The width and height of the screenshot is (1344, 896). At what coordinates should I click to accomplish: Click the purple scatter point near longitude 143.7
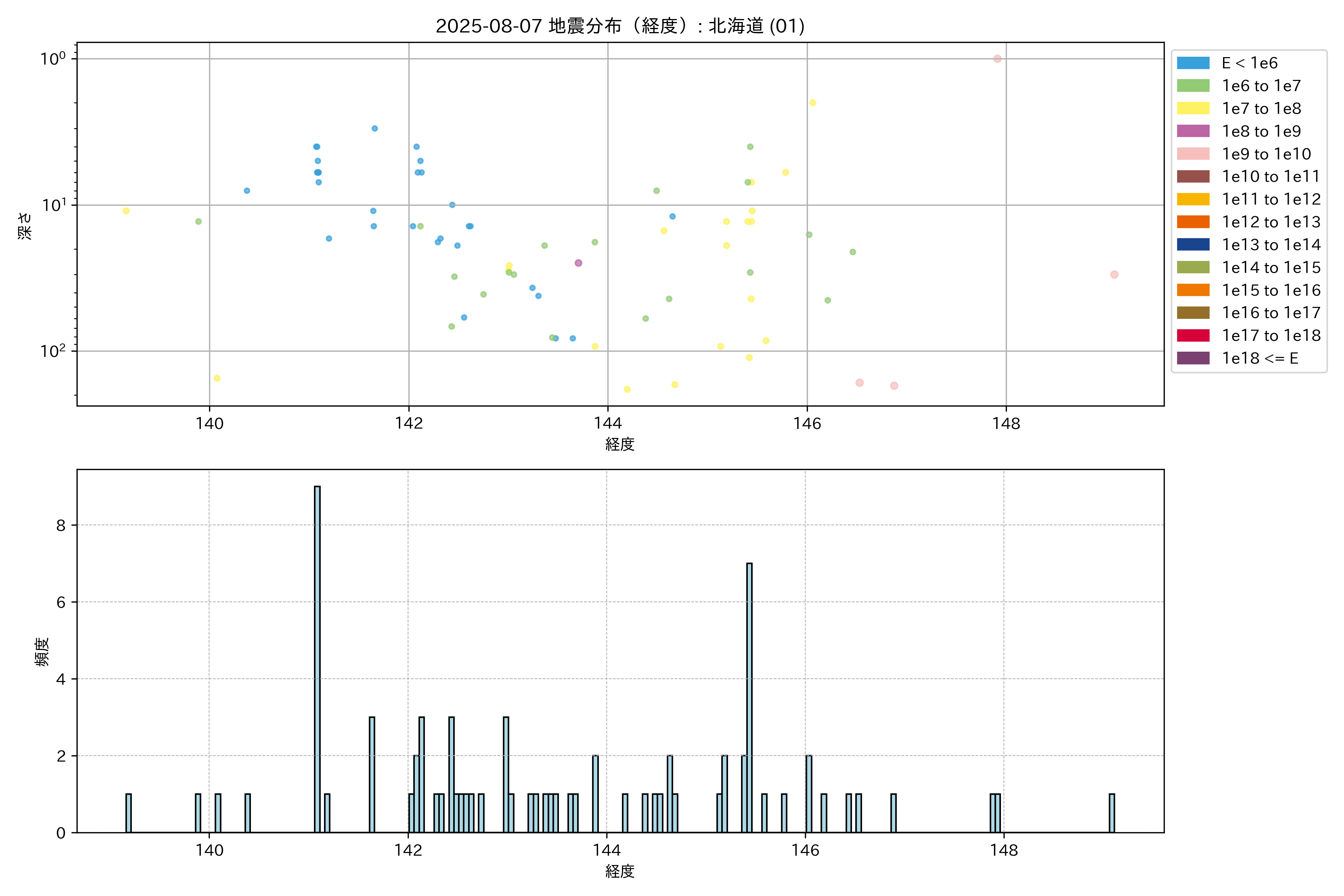tap(578, 263)
